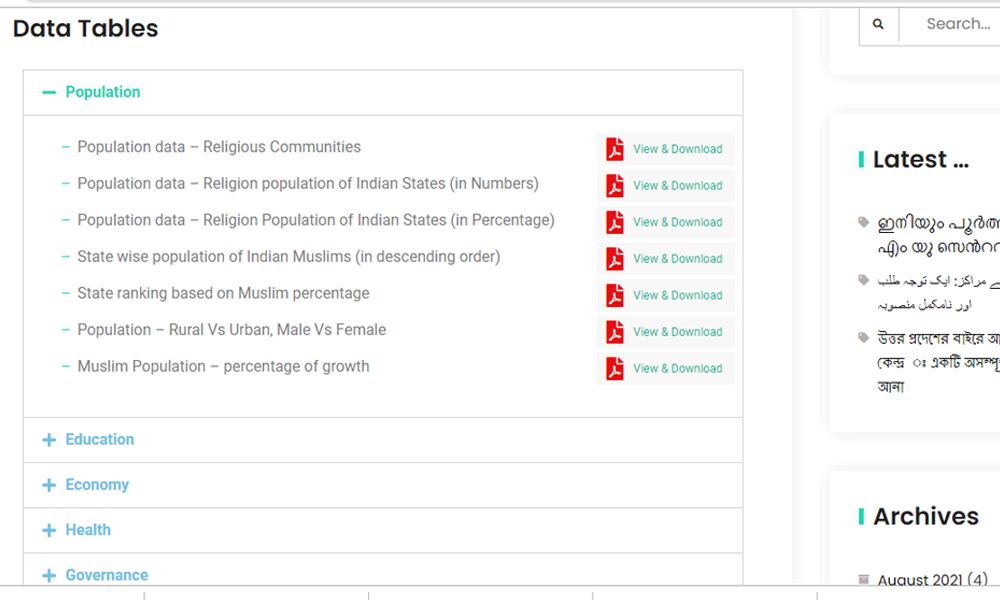Click PDF icon for Religious Communities data
The width and height of the screenshot is (1000, 600).
point(614,149)
